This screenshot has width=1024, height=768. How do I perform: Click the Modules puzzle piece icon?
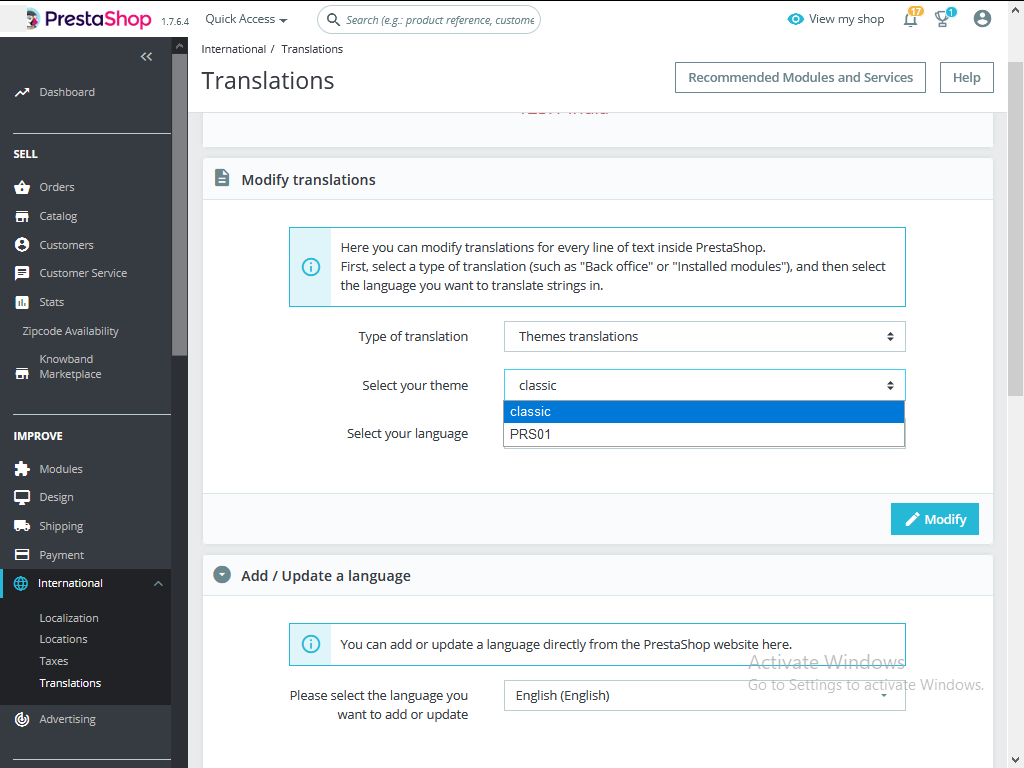point(22,469)
